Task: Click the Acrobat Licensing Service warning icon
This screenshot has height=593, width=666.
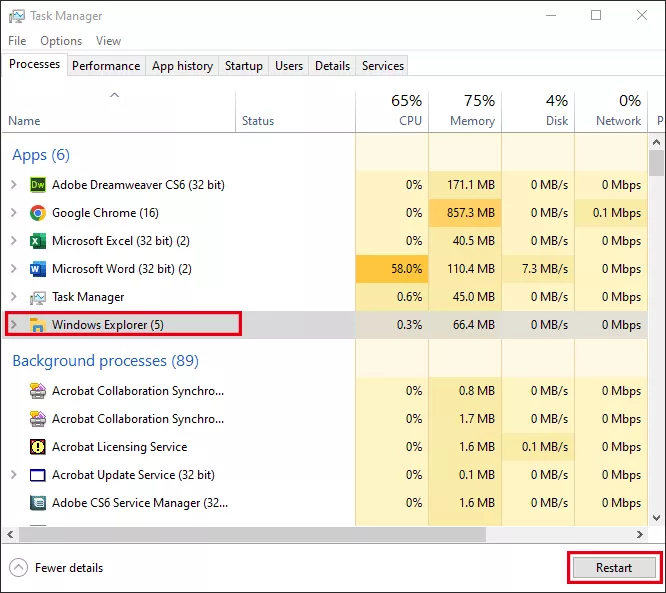Action: 38,447
